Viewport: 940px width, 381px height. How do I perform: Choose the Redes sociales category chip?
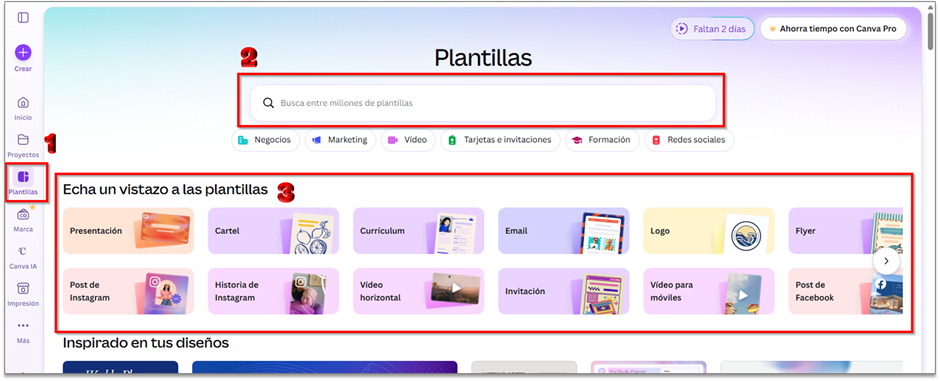689,140
